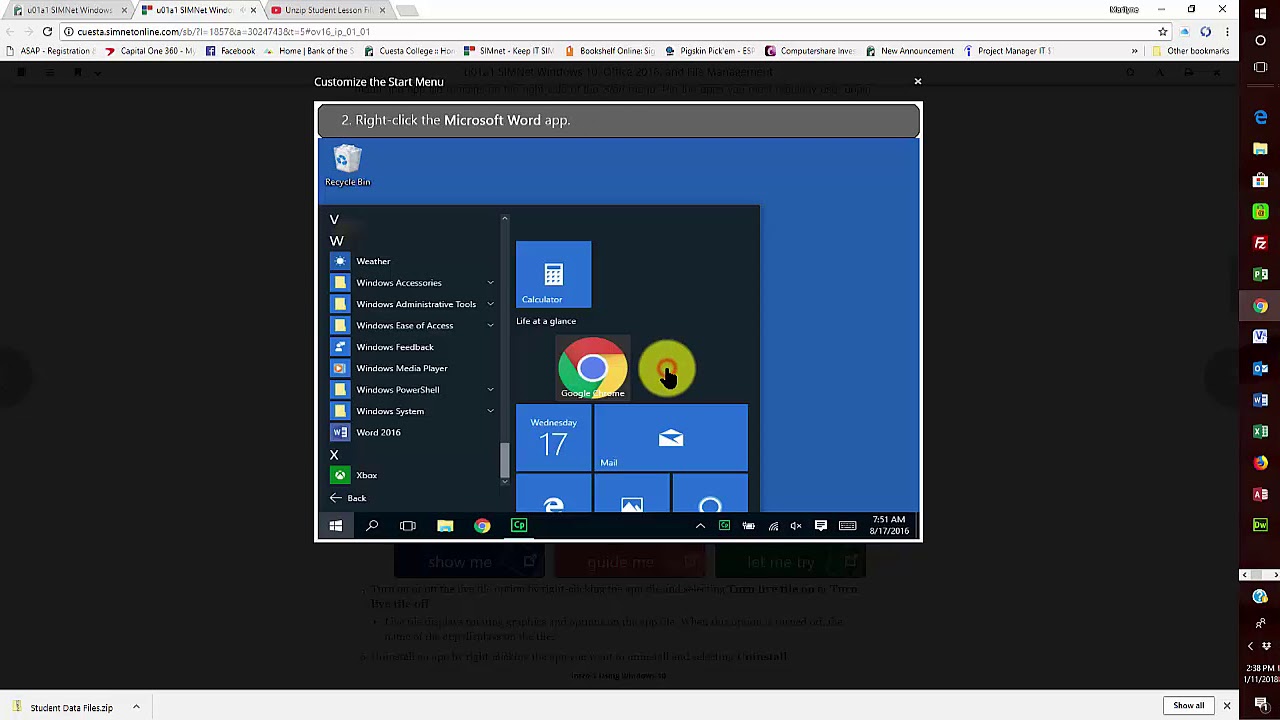Close the Customize the Start Menu overlay
This screenshot has height=720, width=1280.
click(917, 81)
